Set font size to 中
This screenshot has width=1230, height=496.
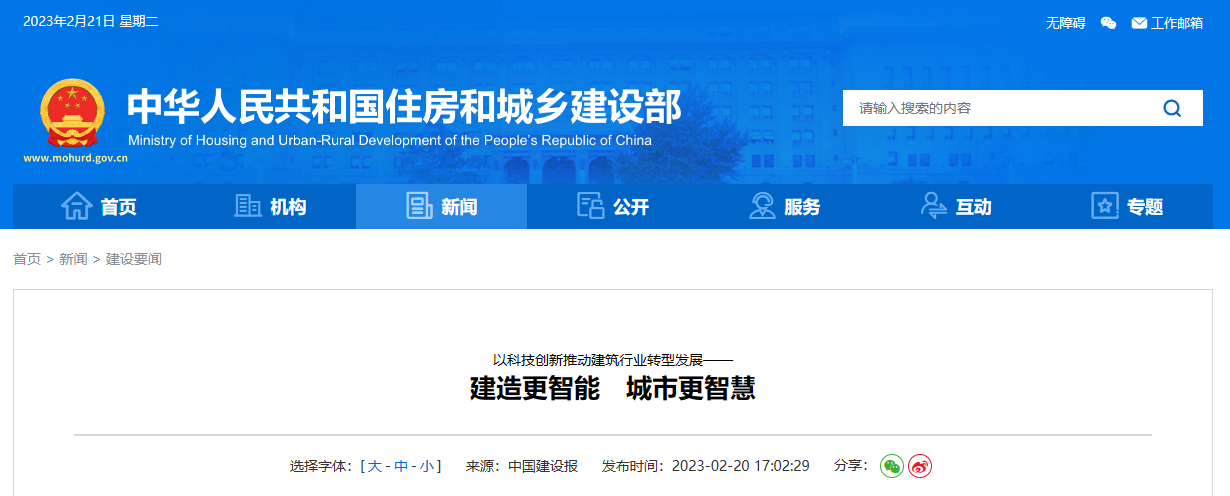pyautogui.click(x=401, y=466)
